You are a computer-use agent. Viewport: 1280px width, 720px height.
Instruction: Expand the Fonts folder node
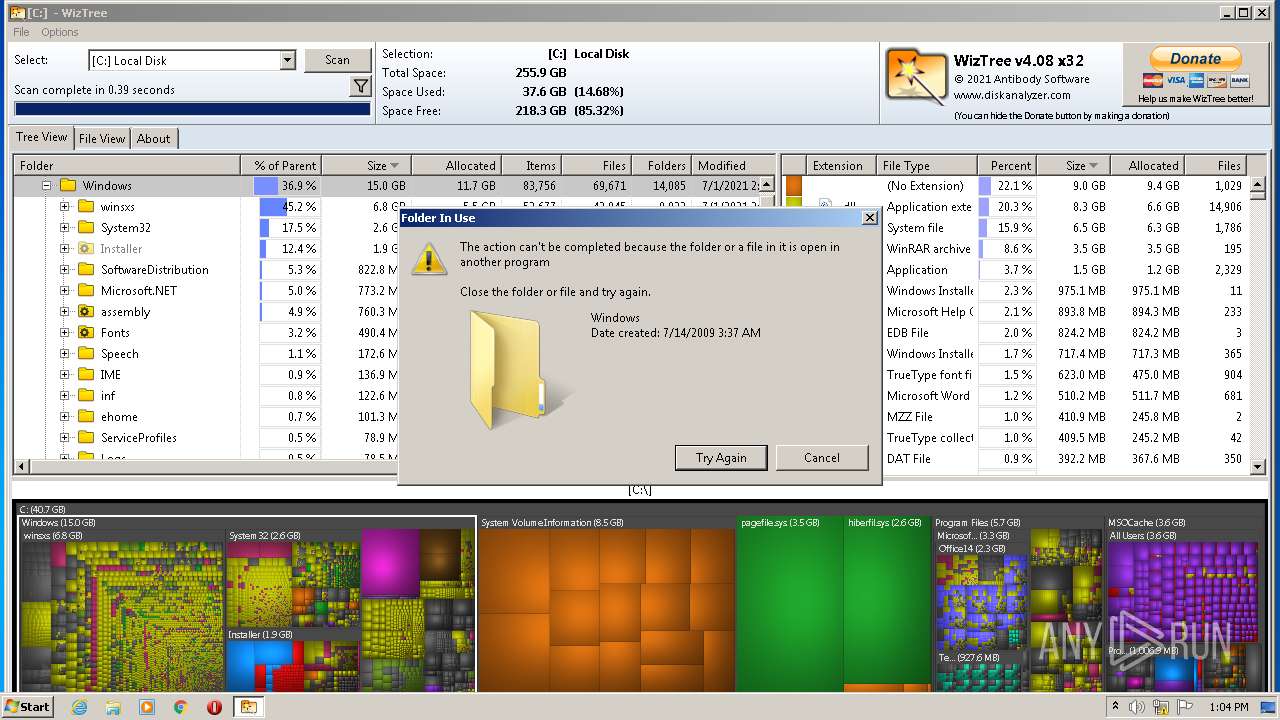[64, 332]
